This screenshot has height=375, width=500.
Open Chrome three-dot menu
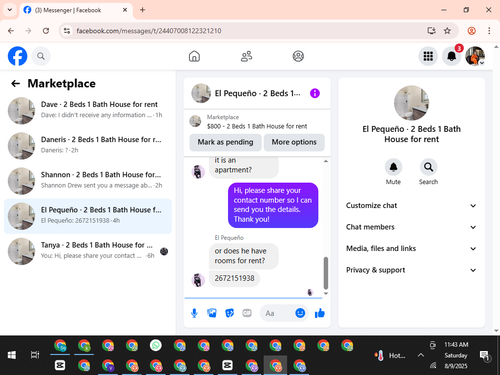click(489, 31)
